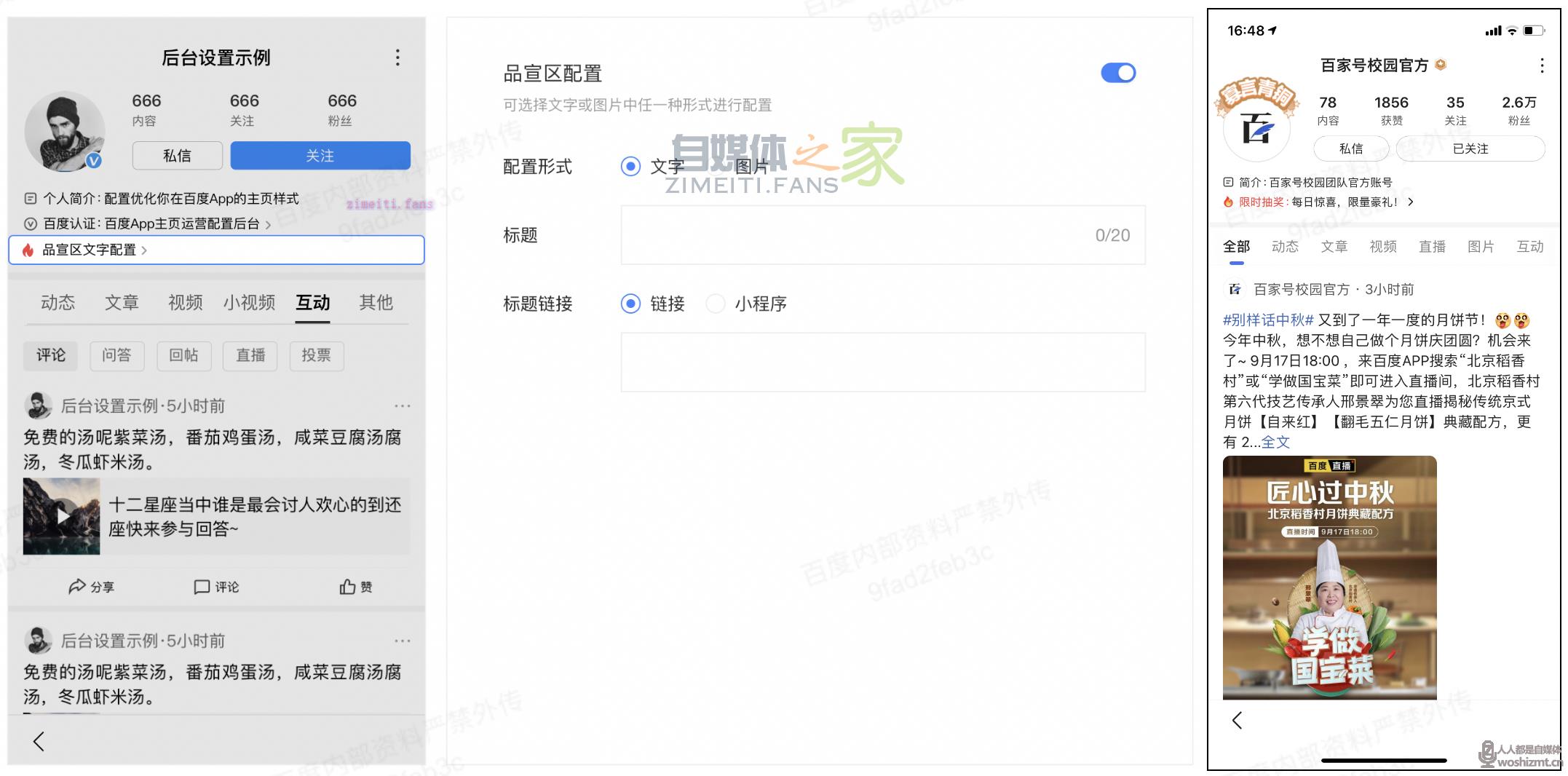This screenshot has width=1568, height=776.
Task: Click 全文 link to expand the post
Action: tap(1275, 442)
